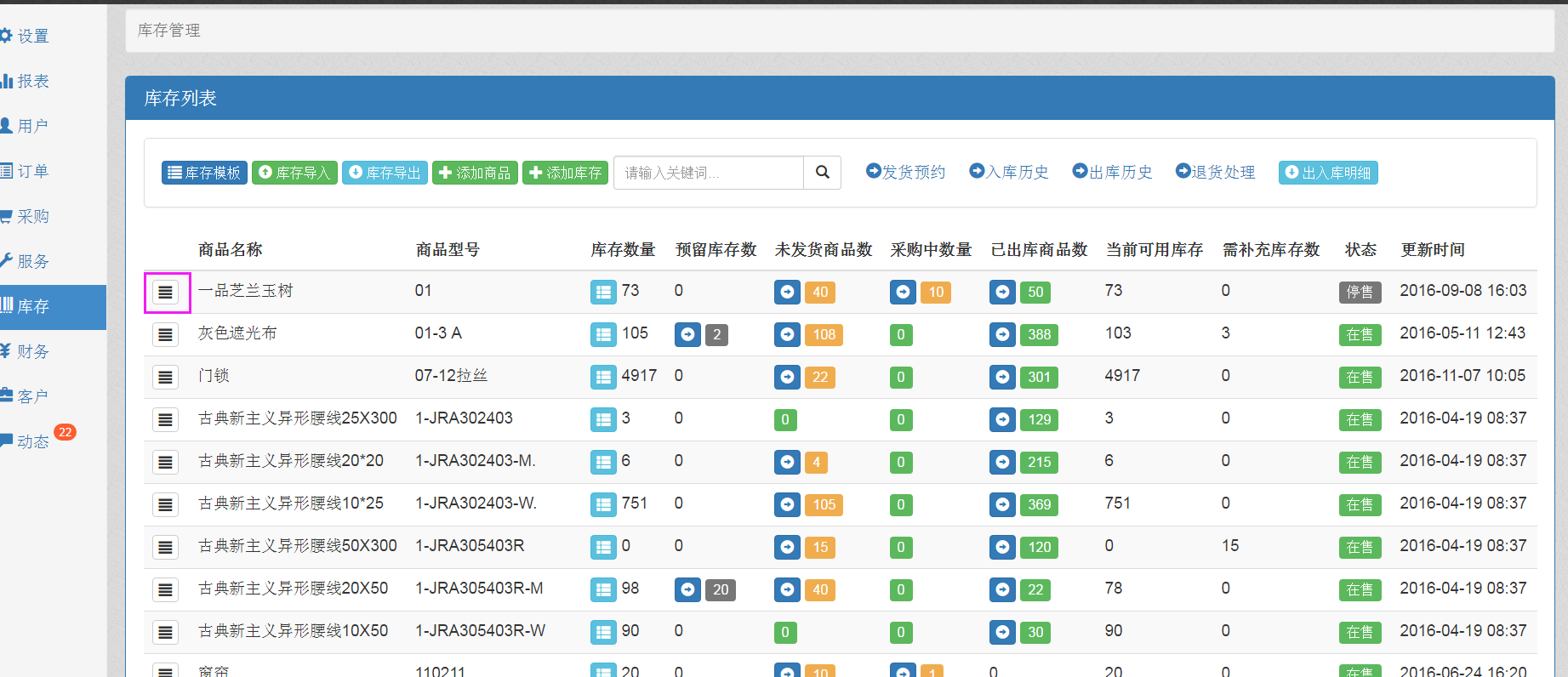Screen dimensions: 1568x677
Task: Click reserved stock badge 20
Action: pos(721,590)
